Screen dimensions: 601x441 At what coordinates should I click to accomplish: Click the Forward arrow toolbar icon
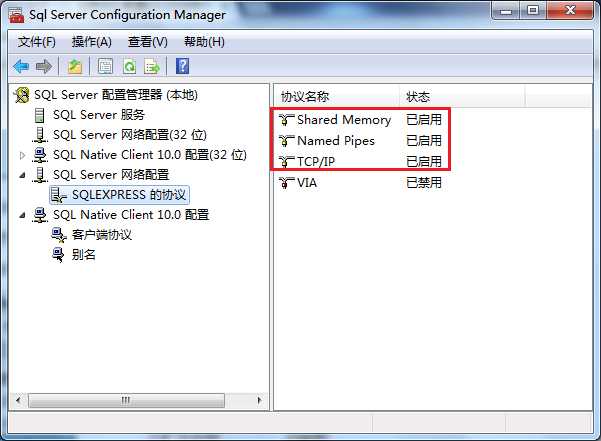[44, 67]
